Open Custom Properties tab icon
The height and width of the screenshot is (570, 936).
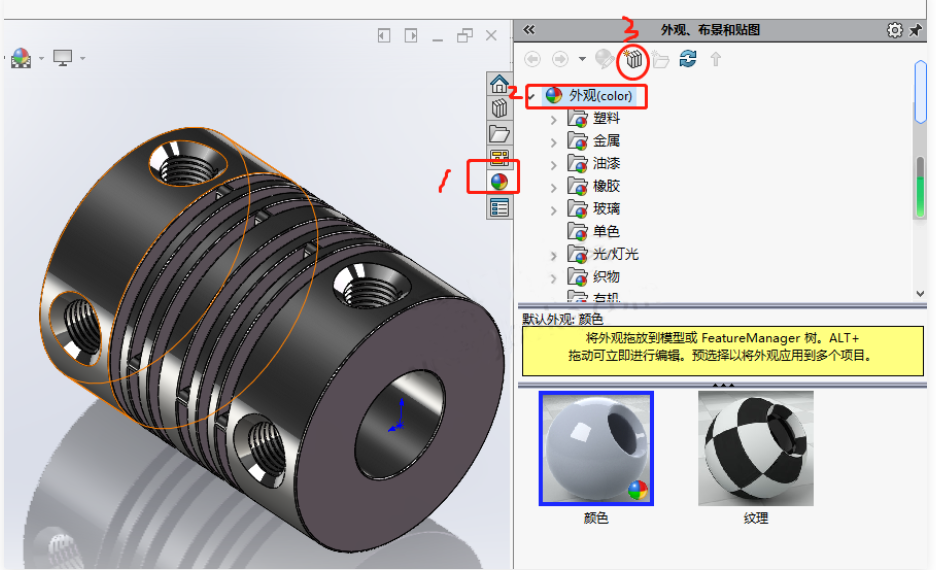499,208
